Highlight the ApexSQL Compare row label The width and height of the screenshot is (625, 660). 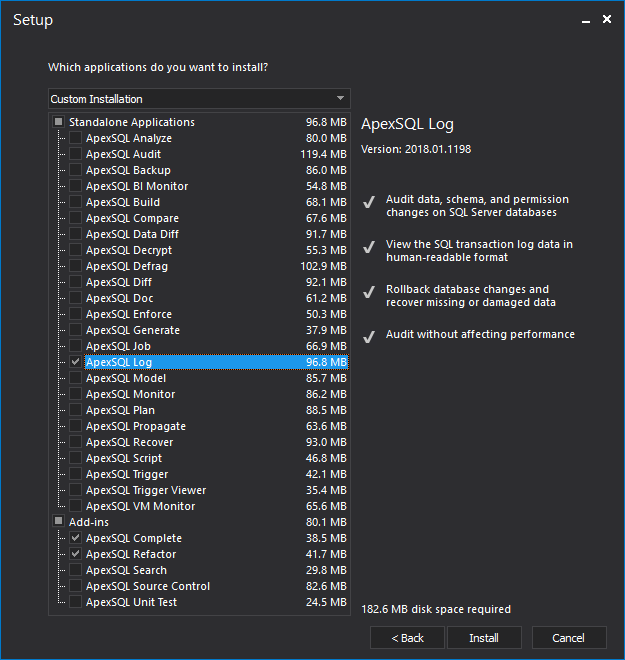(133, 218)
